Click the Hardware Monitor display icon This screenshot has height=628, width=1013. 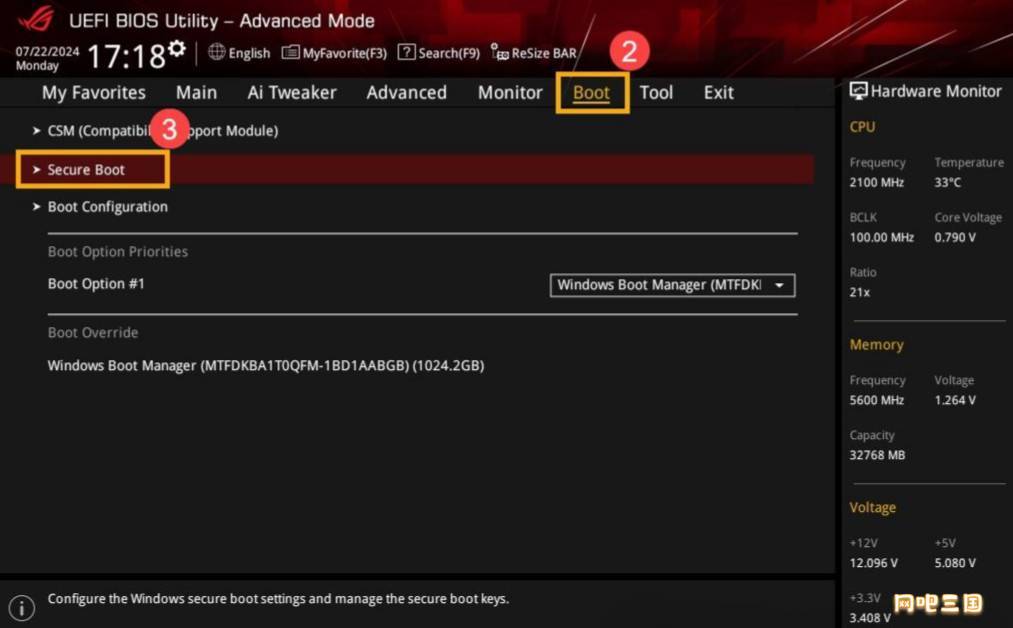[x=858, y=91]
